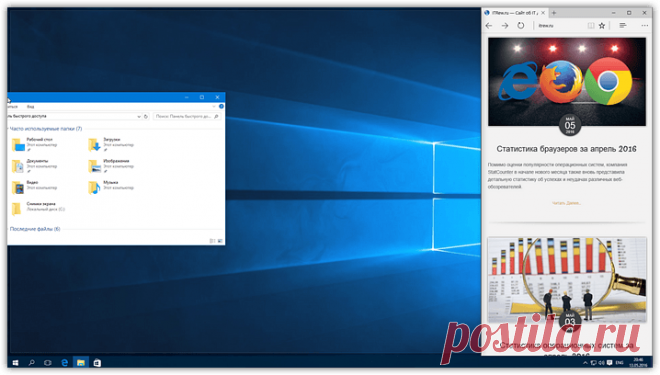Image resolution: width=660 pixels, height=375 pixels.
Task: Open the Windows Start menu
Action: point(15,362)
